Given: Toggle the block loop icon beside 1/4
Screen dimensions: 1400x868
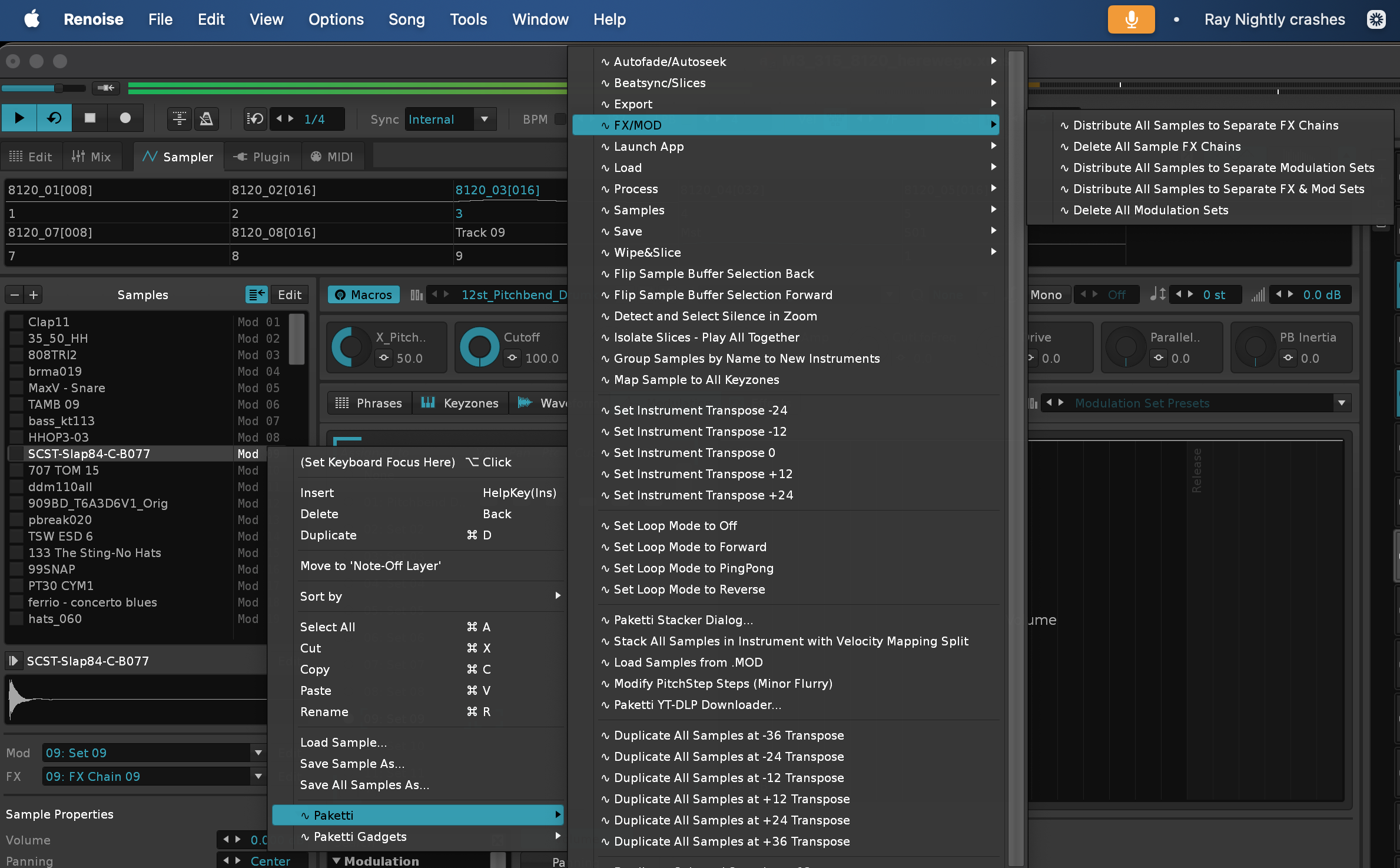Looking at the screenshot, I should [x=256, y=119].
